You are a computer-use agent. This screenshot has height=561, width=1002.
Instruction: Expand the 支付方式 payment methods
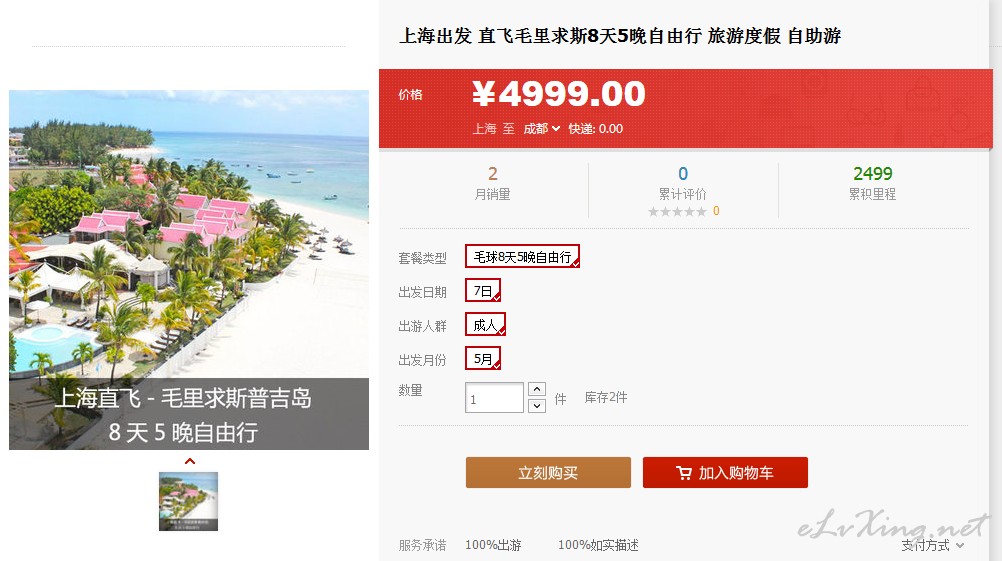932,545
